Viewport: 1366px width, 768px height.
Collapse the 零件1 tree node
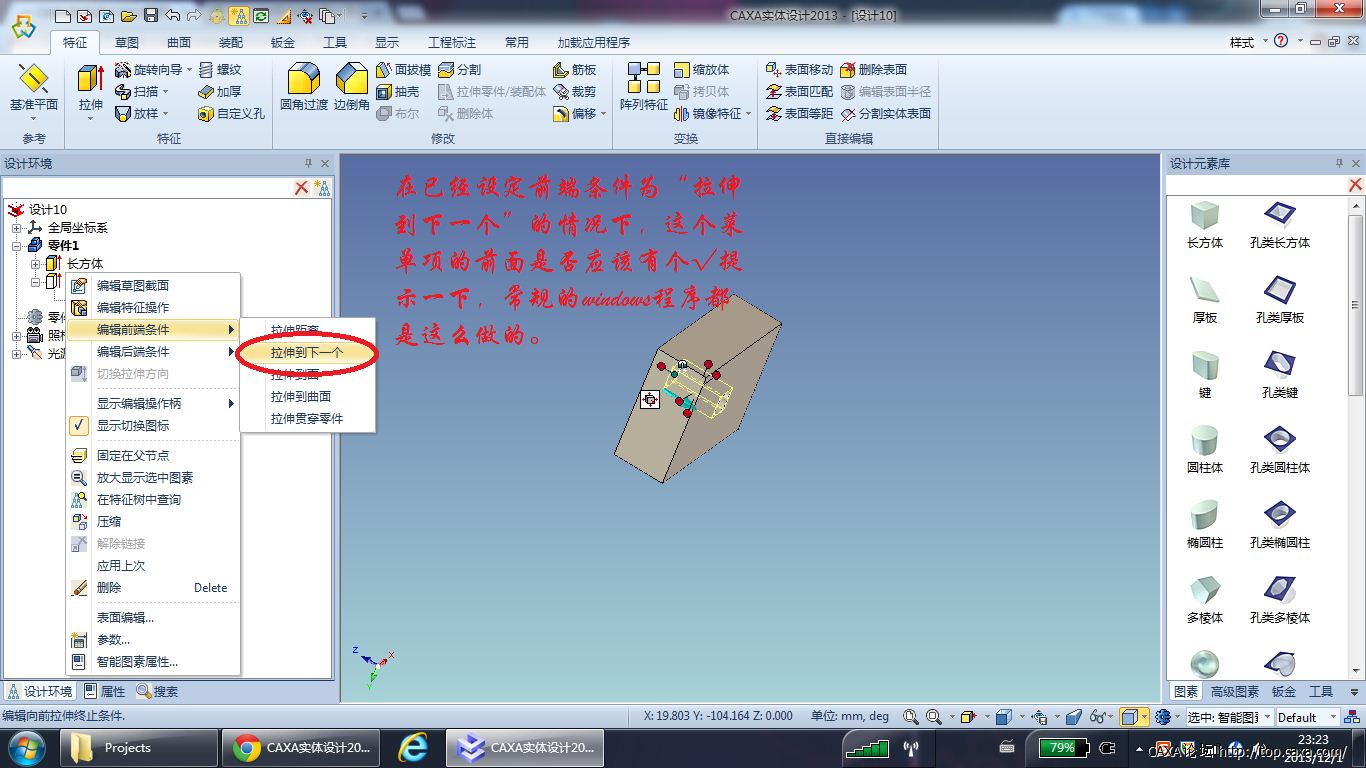17,246
